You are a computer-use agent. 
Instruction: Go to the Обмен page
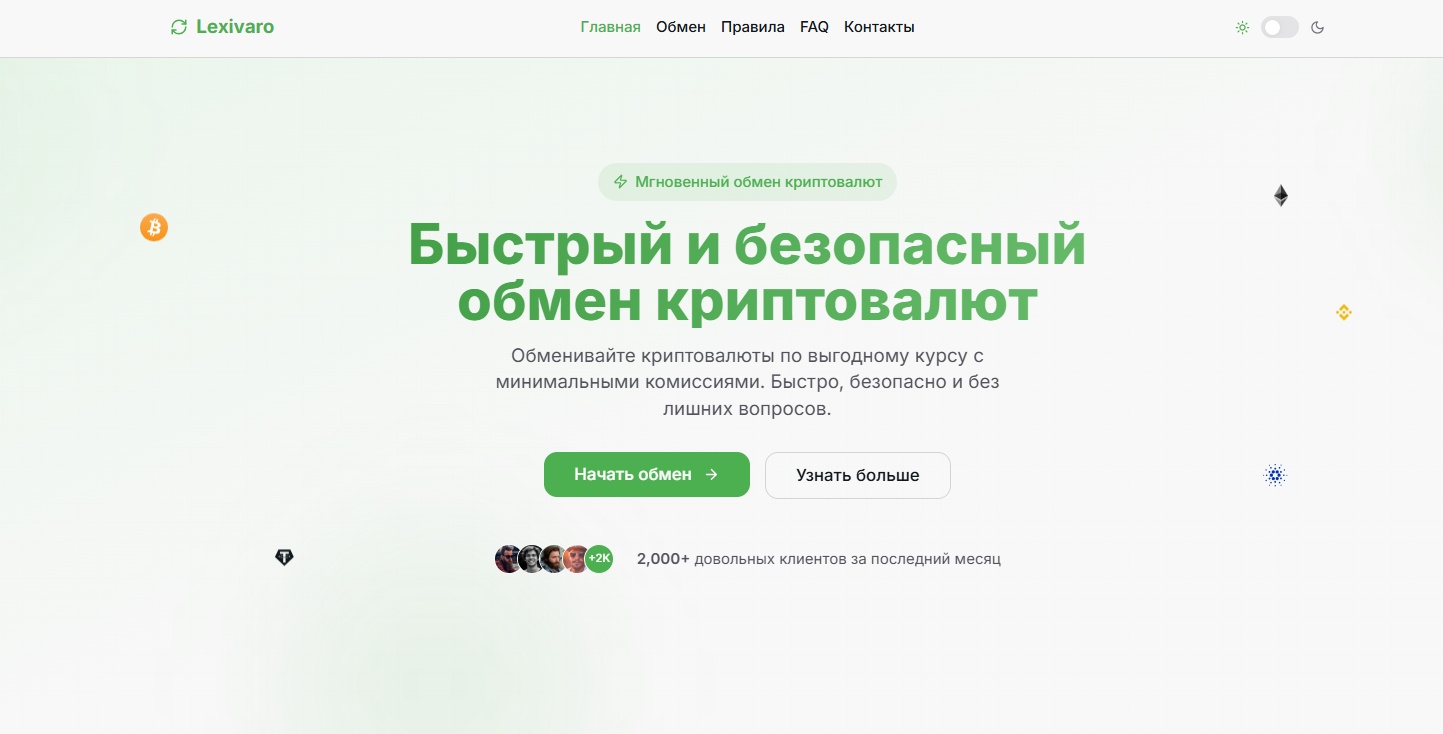(x=680, y=27)
